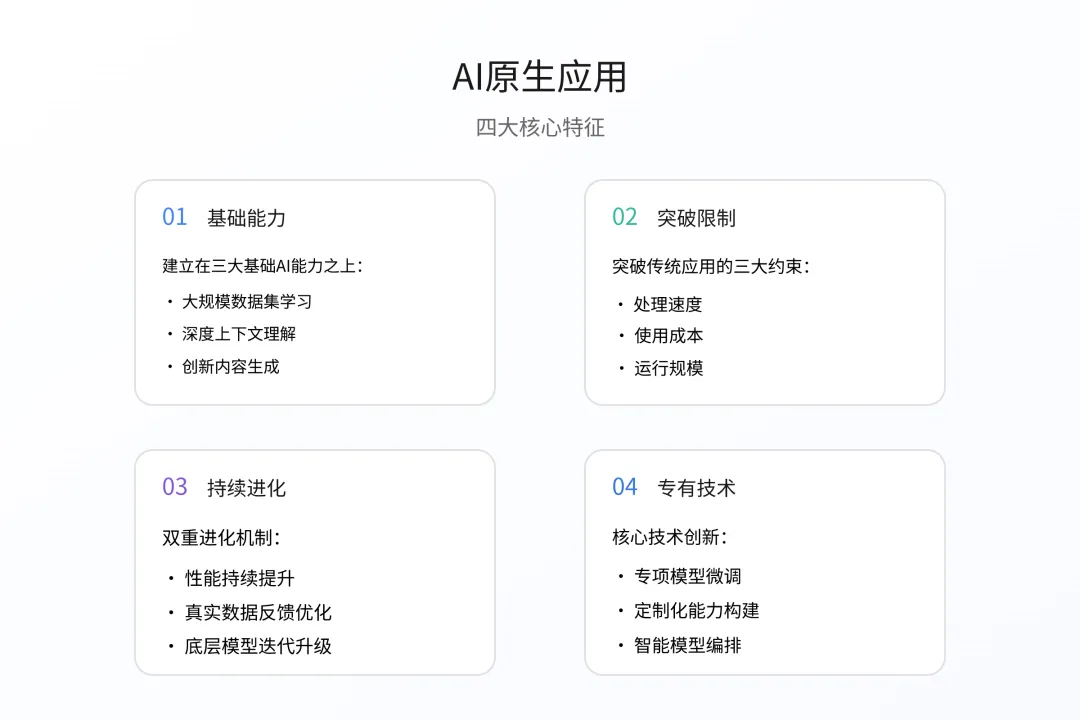Image resolution: width=1080 pixels, height=720 pixels.
Task: Click the text '建立在三大基础AI能力之上:'
Action: click(x=262, y=266)
